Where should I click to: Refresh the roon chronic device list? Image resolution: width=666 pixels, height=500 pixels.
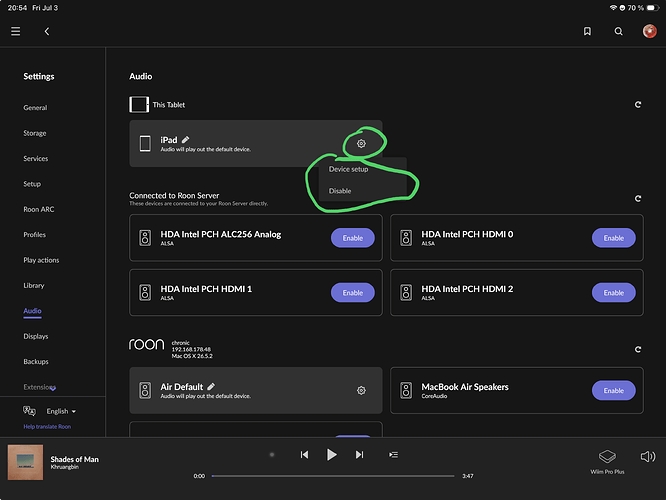[638, 349]
